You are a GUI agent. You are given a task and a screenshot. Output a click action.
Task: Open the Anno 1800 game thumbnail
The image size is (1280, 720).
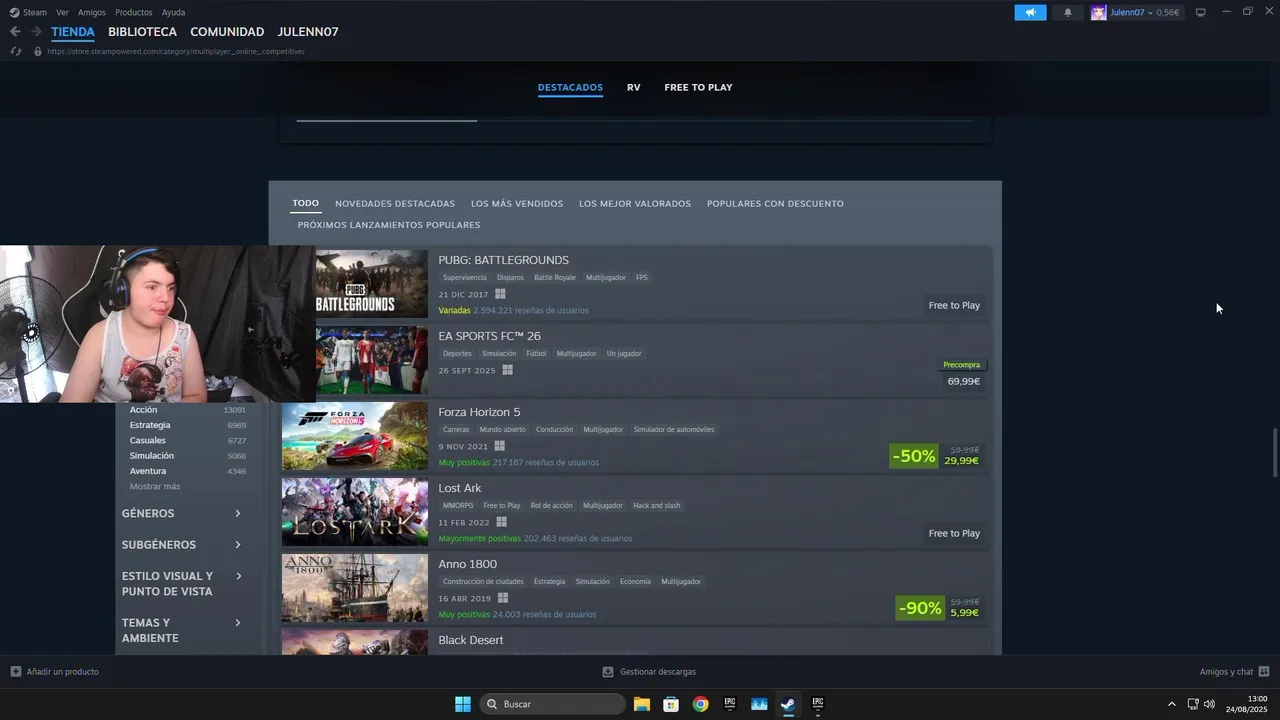click(355, 588)
